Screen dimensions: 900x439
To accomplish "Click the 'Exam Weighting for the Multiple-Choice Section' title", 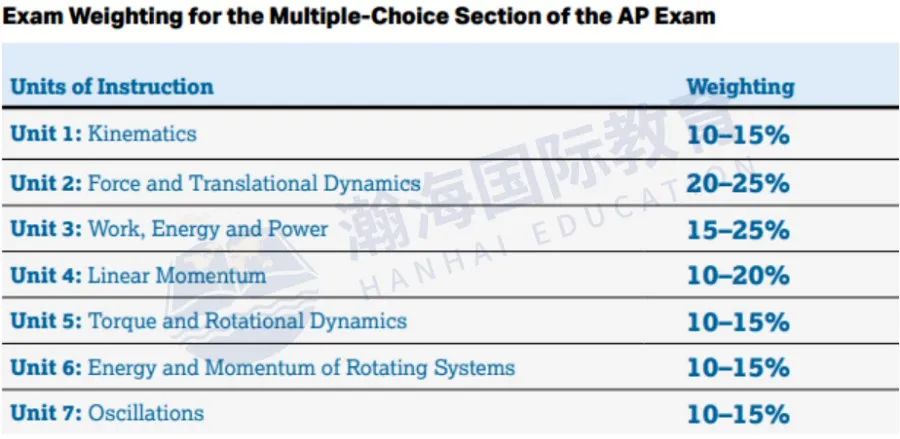I will [359, 17].
